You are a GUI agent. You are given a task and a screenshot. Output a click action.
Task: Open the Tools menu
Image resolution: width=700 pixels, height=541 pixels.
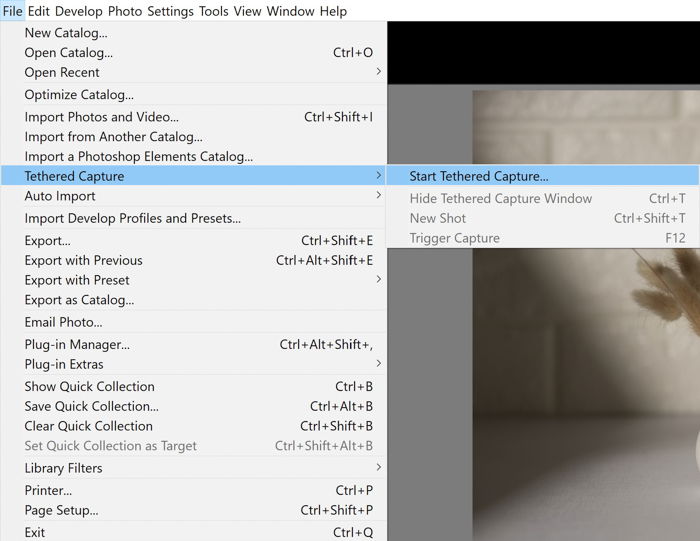click(x=214, y=11)
